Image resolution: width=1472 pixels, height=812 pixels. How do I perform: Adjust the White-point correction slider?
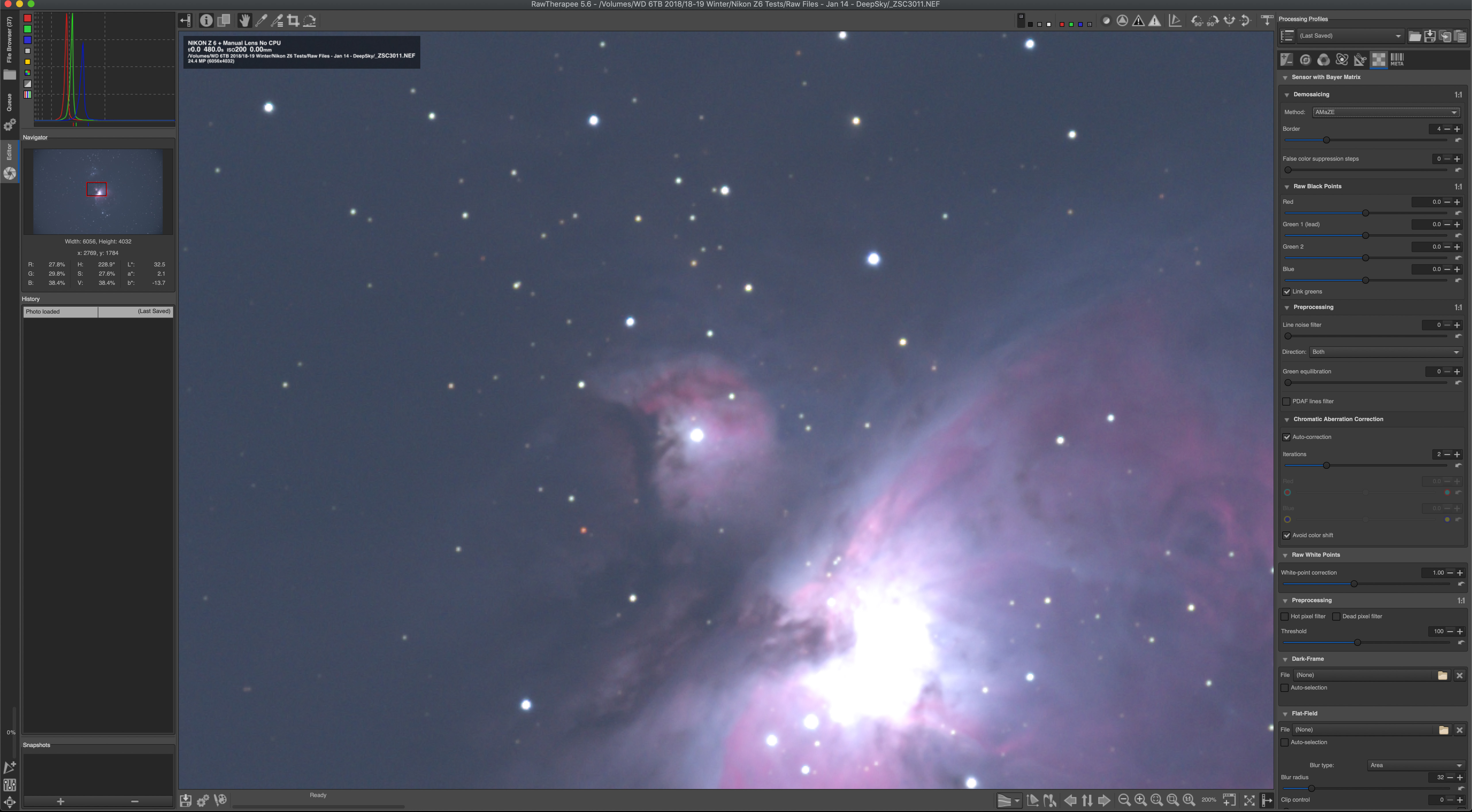[x=1354, y=584]
